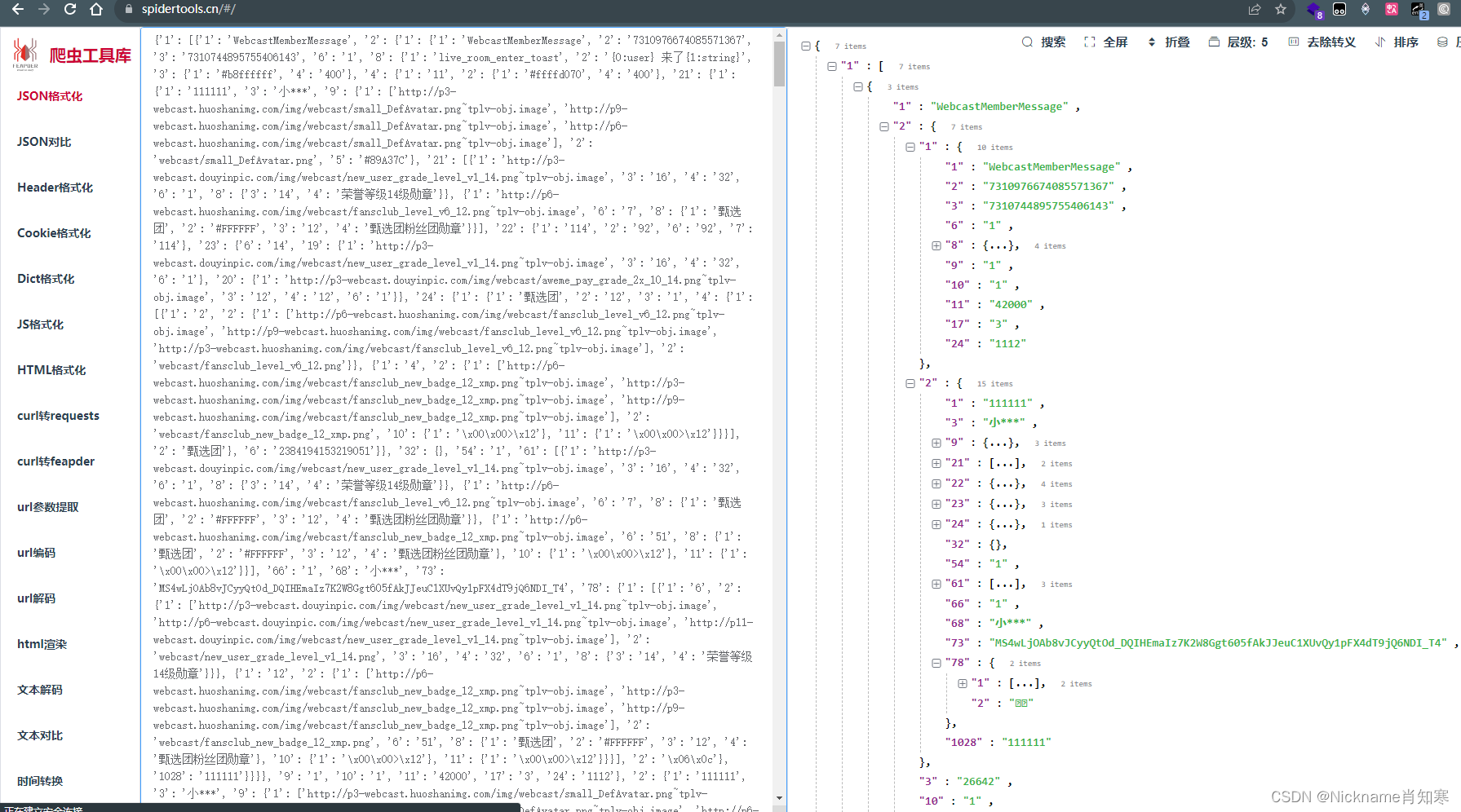Expand the "21" array with 2 items
Viewport: 1461px width, 812px height.
tap(936, 463)
